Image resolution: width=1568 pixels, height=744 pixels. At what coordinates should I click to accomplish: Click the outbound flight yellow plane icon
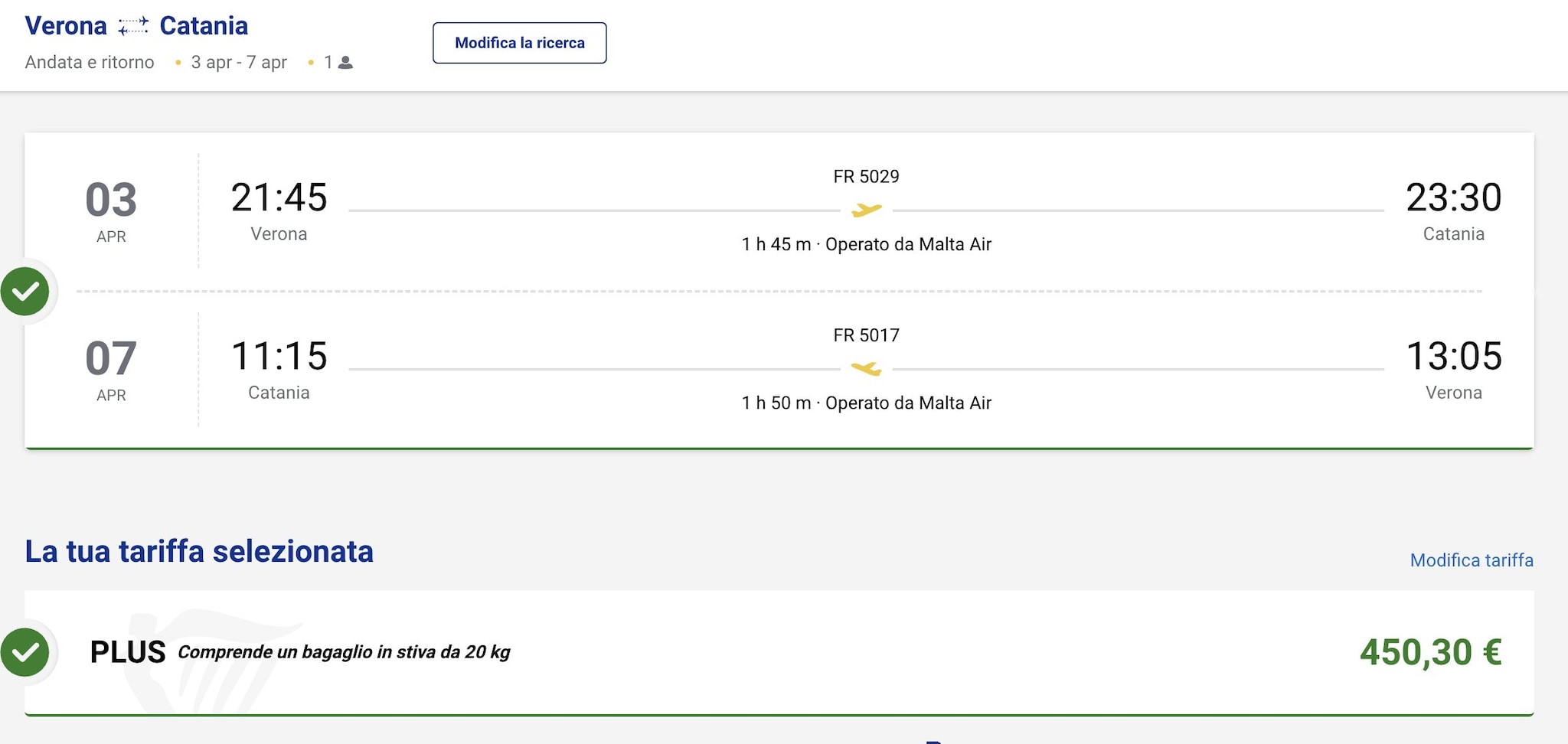[x=866, y=210]
